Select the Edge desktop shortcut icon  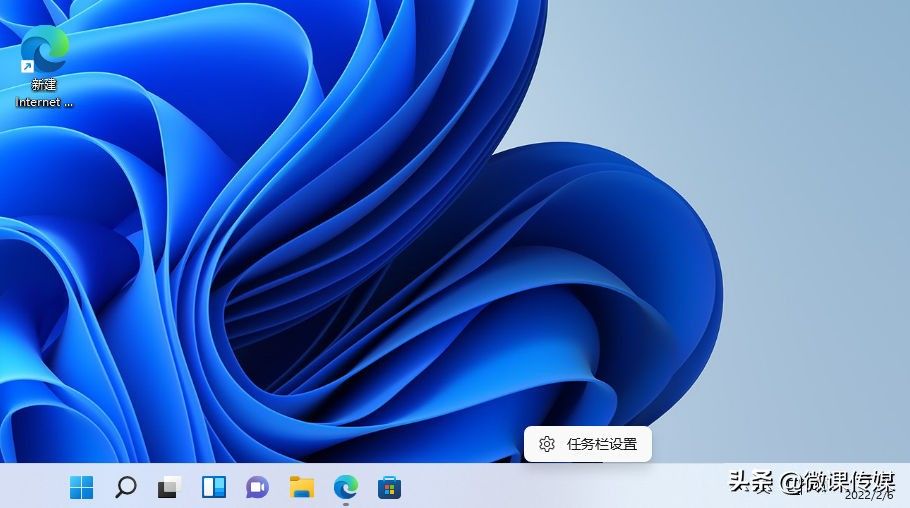[44, 49]
